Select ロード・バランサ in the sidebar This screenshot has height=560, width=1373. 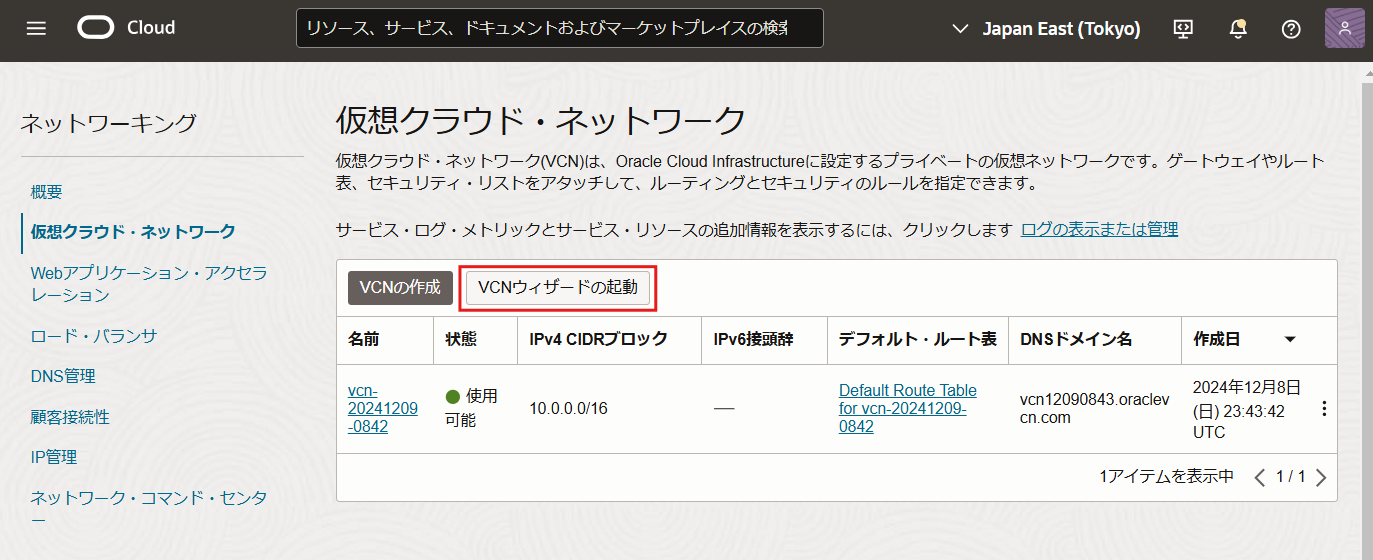[94, 336]
